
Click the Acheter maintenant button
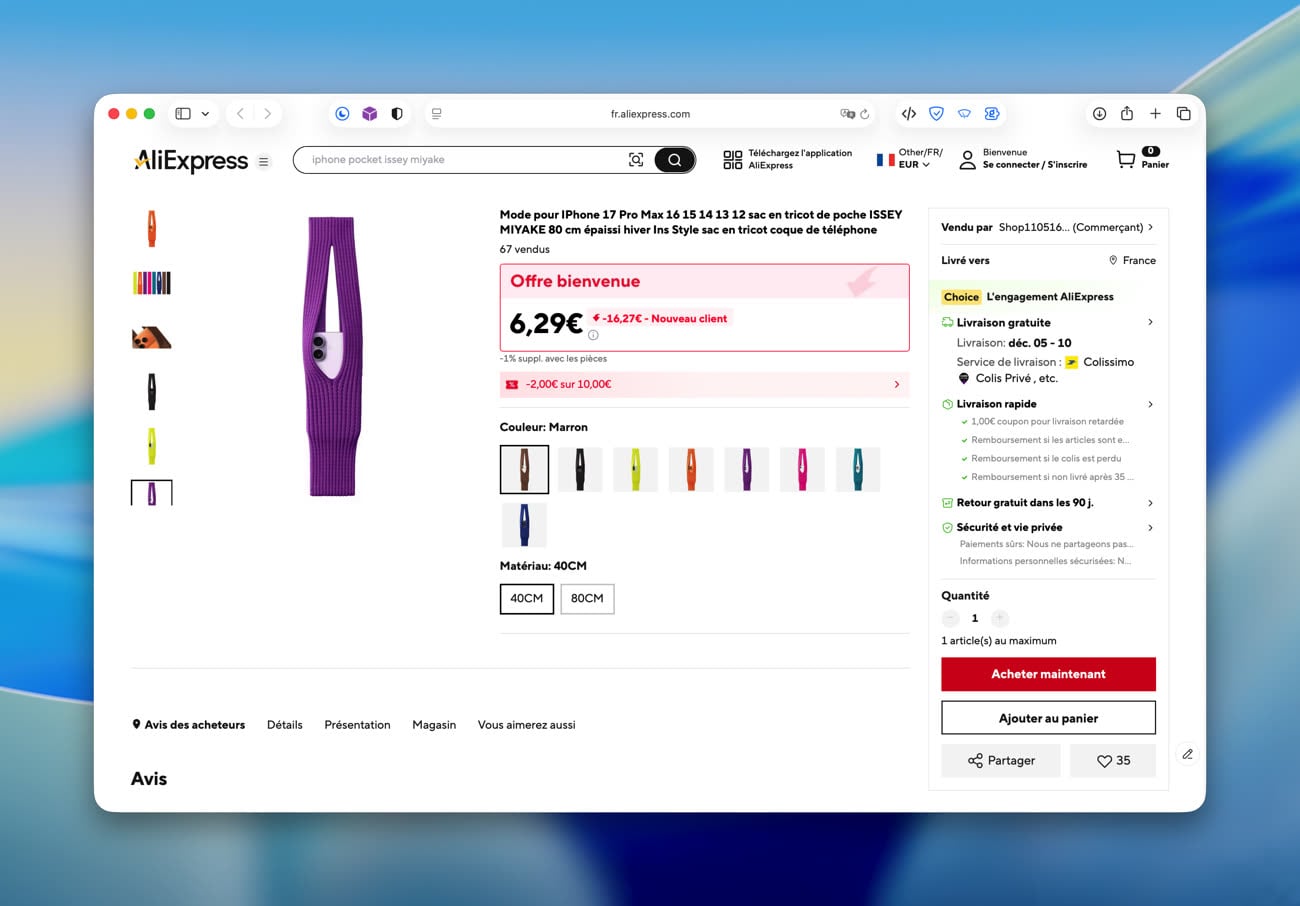point(1048,674)
